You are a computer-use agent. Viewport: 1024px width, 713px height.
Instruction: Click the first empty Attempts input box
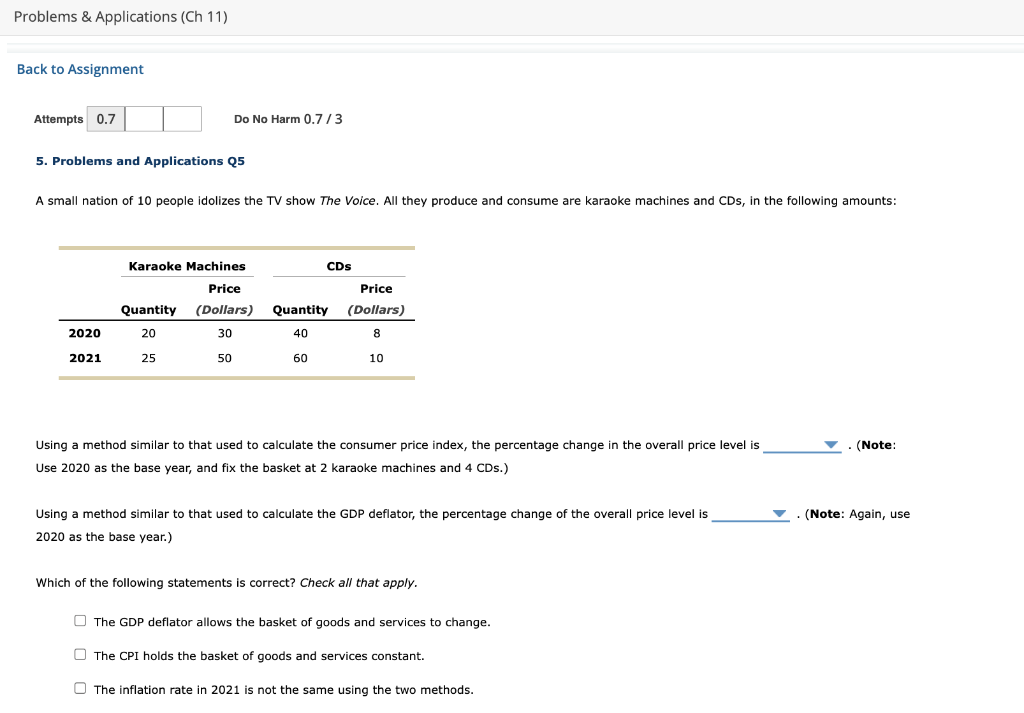144,118
